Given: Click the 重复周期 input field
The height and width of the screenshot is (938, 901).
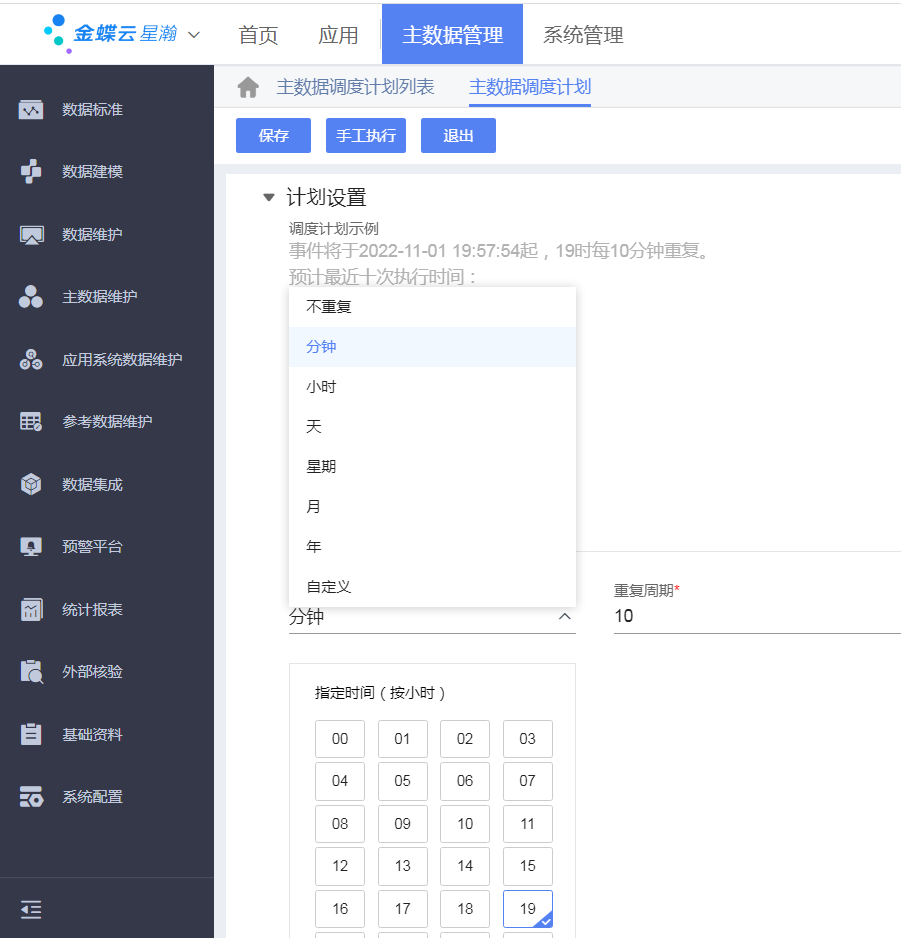Looking at the screenshot, I should click(757, 616).
